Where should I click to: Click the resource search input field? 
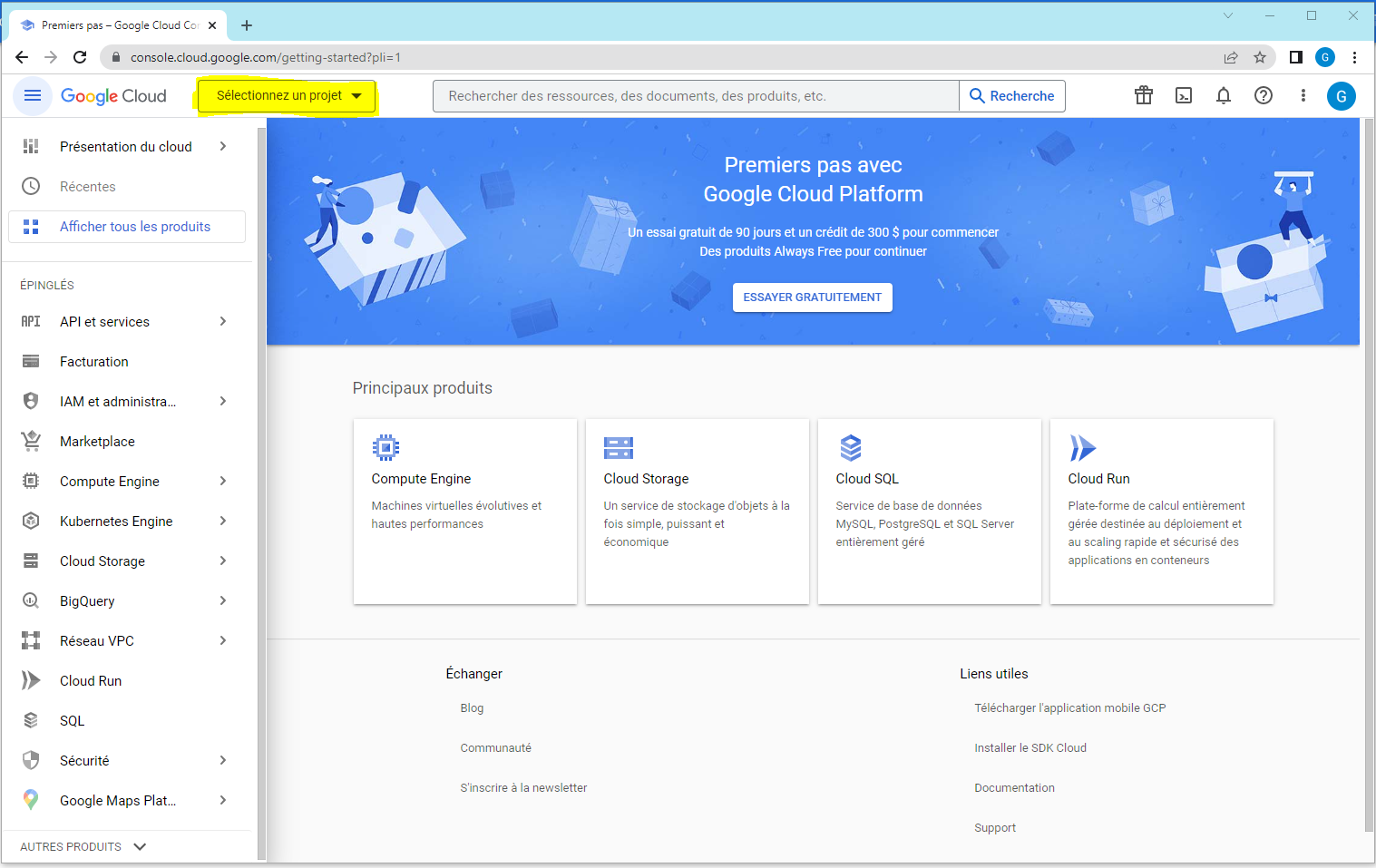[x=696, y=96]
